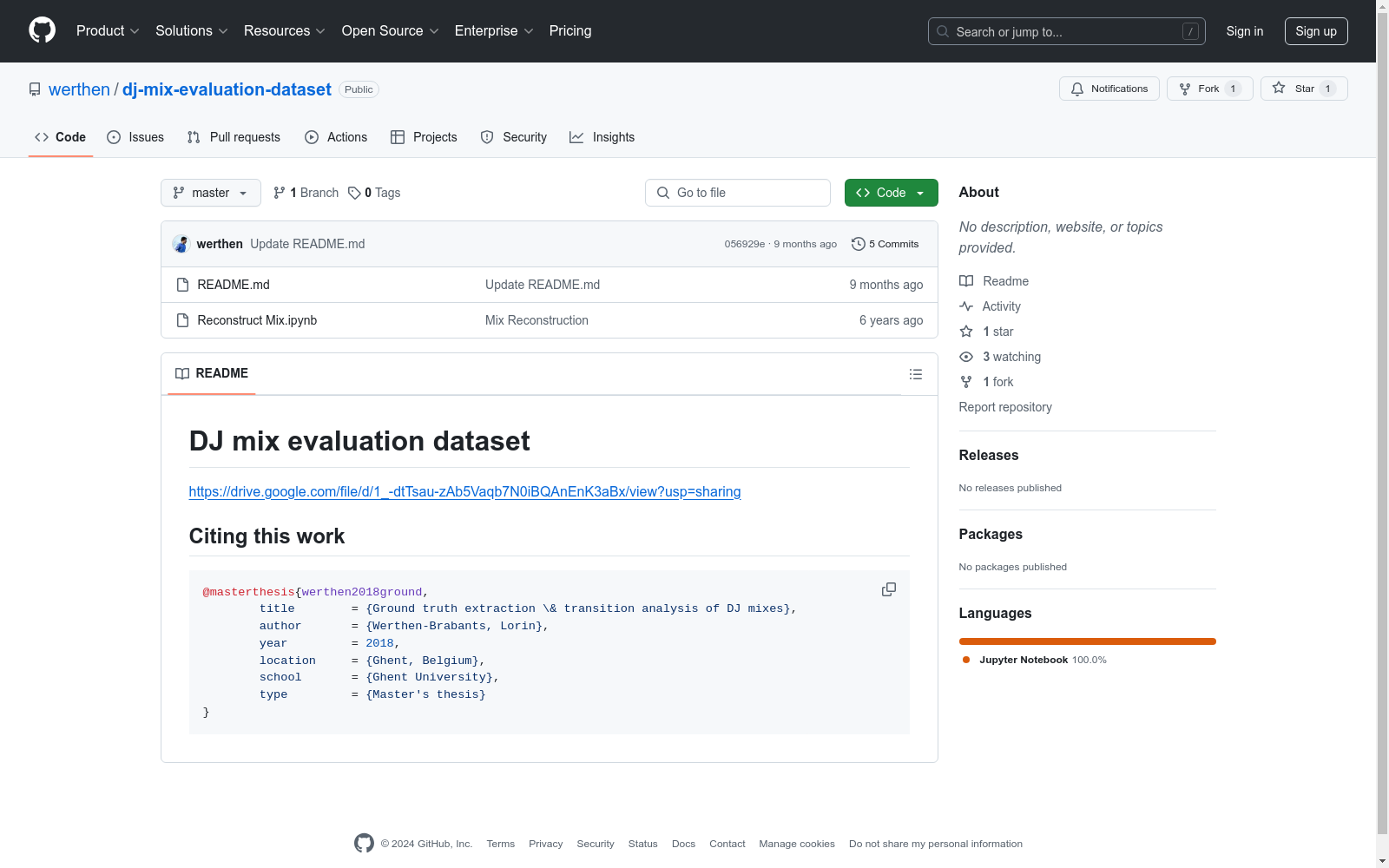Open the footer Terms link
Image resolution: width=1389 pixels, height=868 pixels.
(x=501, y=844)
